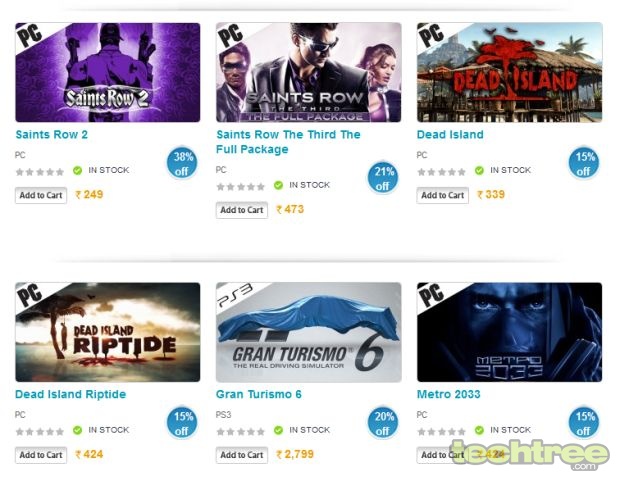Open Saints Row The Third Full Package link
620x481 pixels.
click(x=288, y=142)
